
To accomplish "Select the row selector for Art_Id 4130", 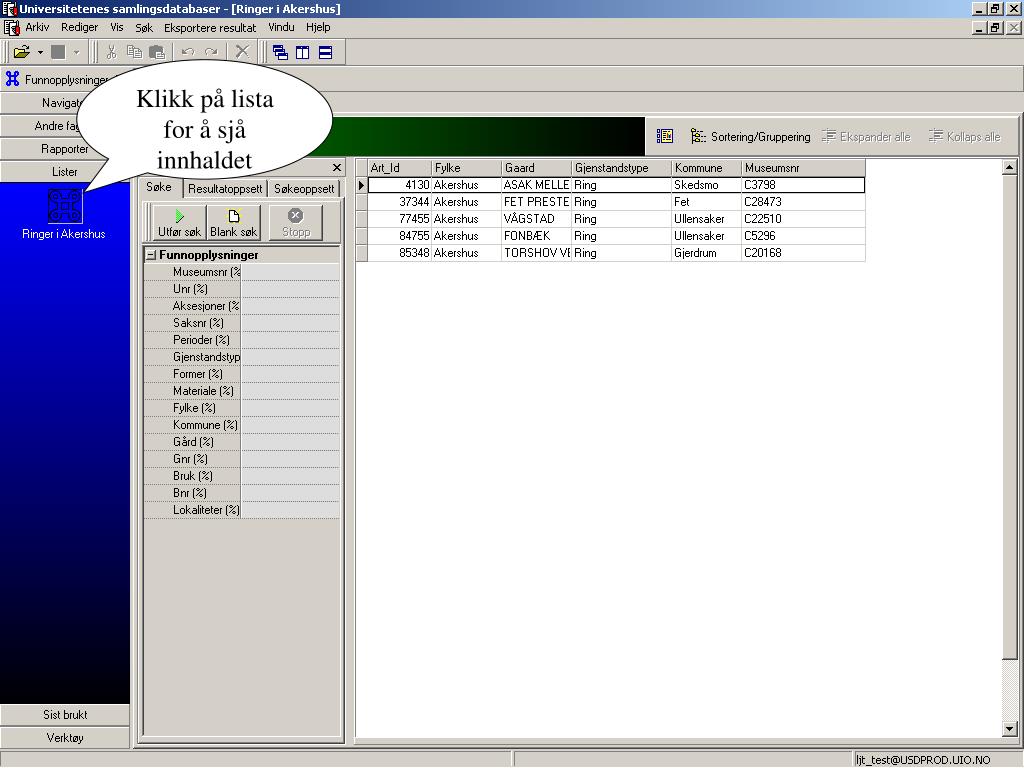I will coord(361,185).
